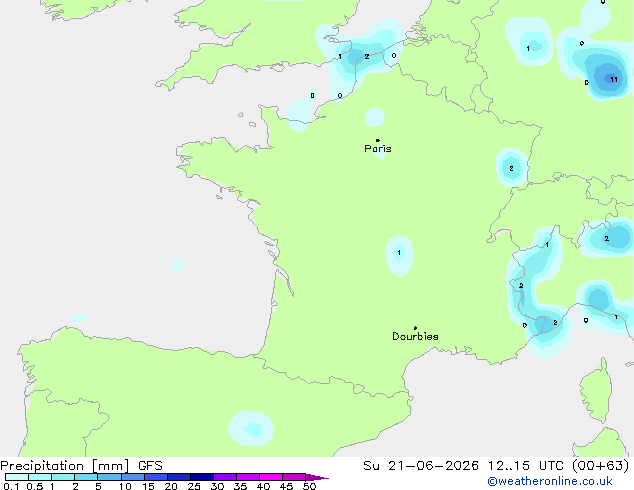The width and height of the screenshot is (634, 490).
Task: Click the date text 'Su 21-06-2026'
Action: [421, 466]
